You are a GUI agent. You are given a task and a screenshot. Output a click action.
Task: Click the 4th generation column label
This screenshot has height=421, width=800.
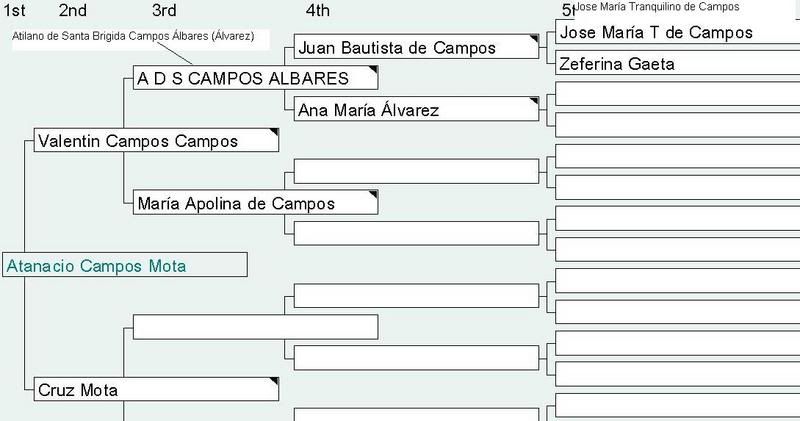pyautogui.click(x=317, y=11)
